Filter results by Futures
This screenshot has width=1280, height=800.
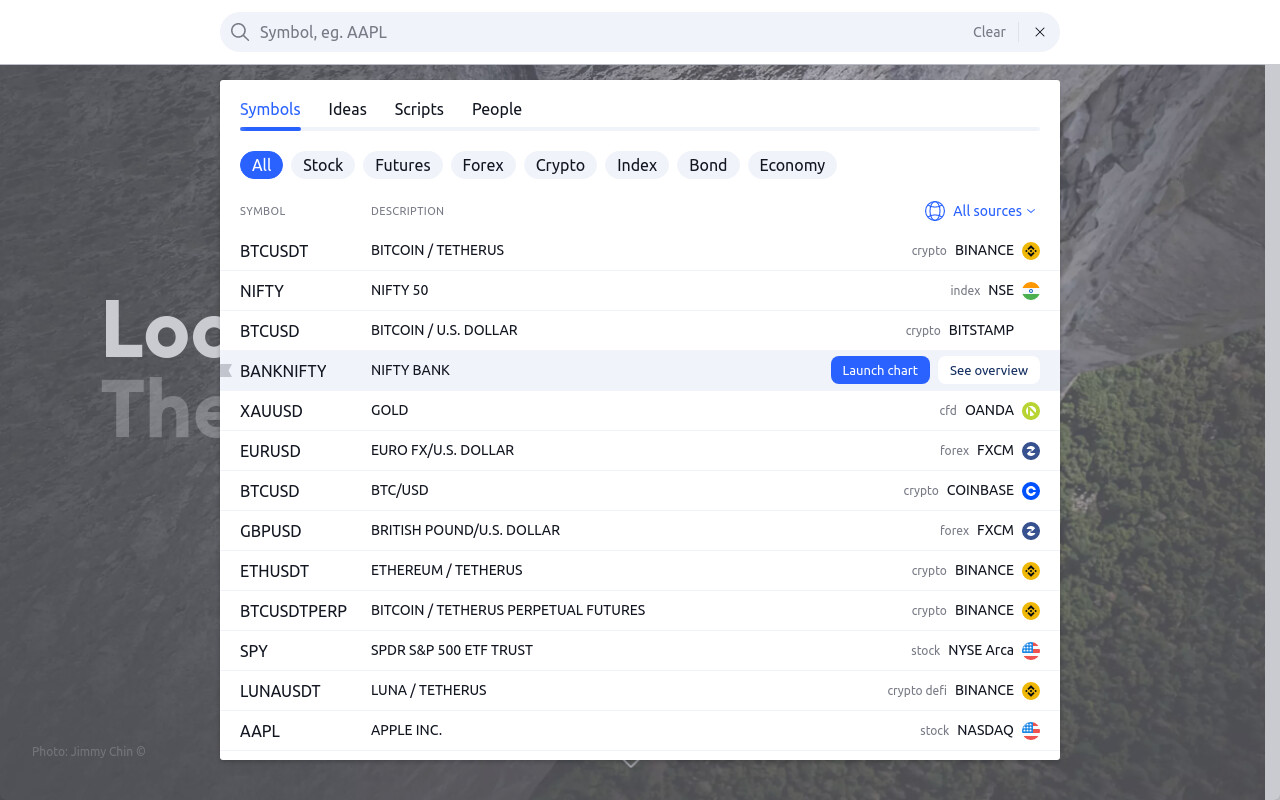pos(403,165)
